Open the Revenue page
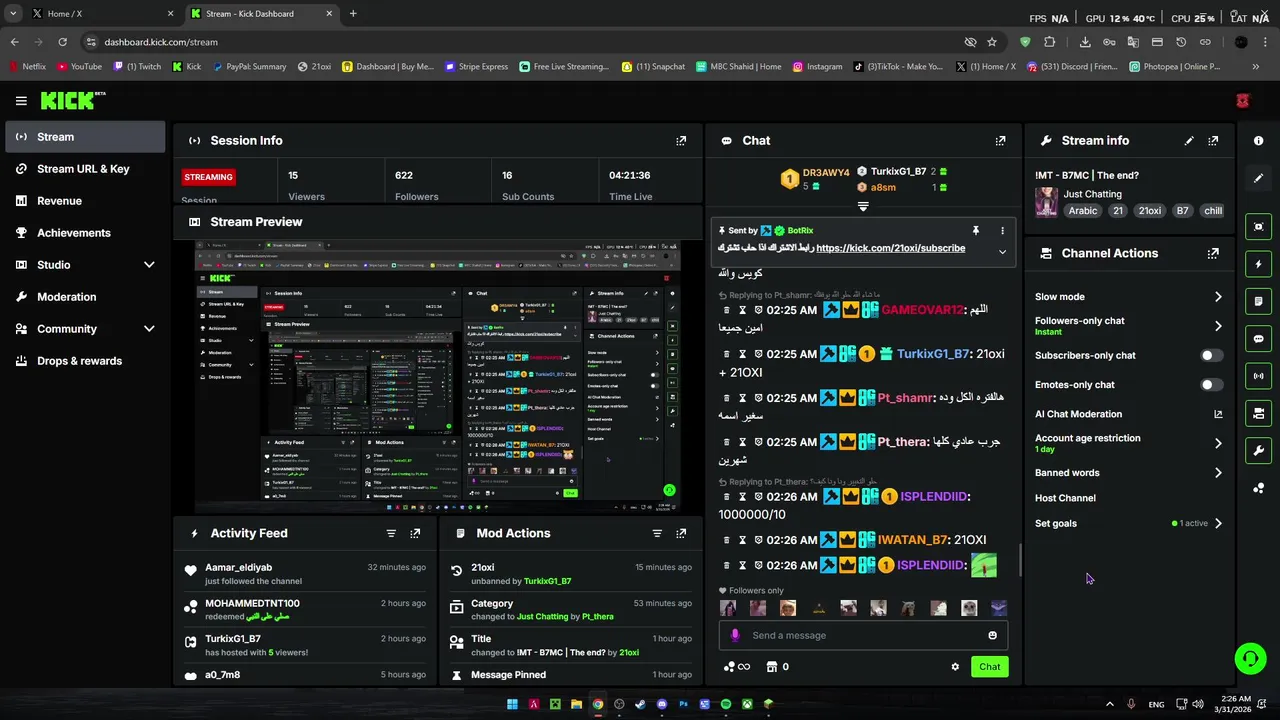The width and height of the screenshot is (1280, 720). tap(85, 201)
